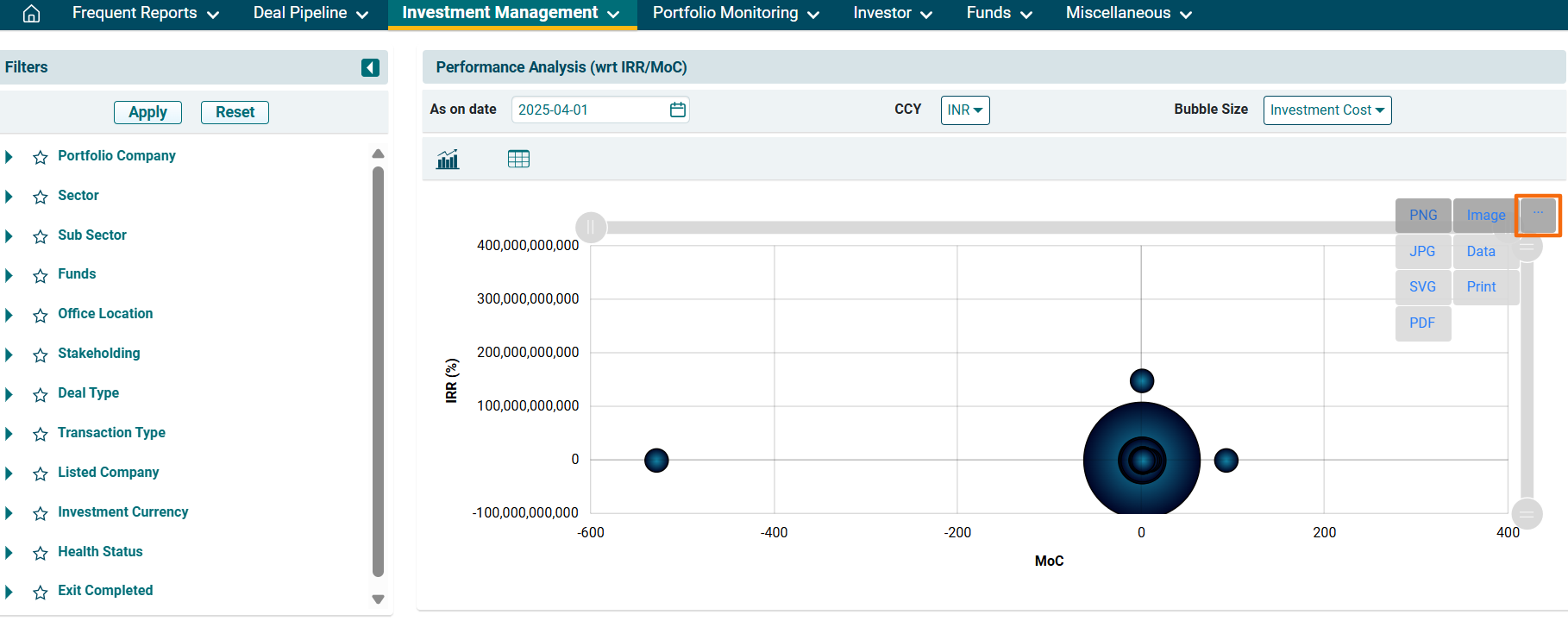
Task: Favorite the Portfolio Company filter star
Action: (x=41, y=157)
